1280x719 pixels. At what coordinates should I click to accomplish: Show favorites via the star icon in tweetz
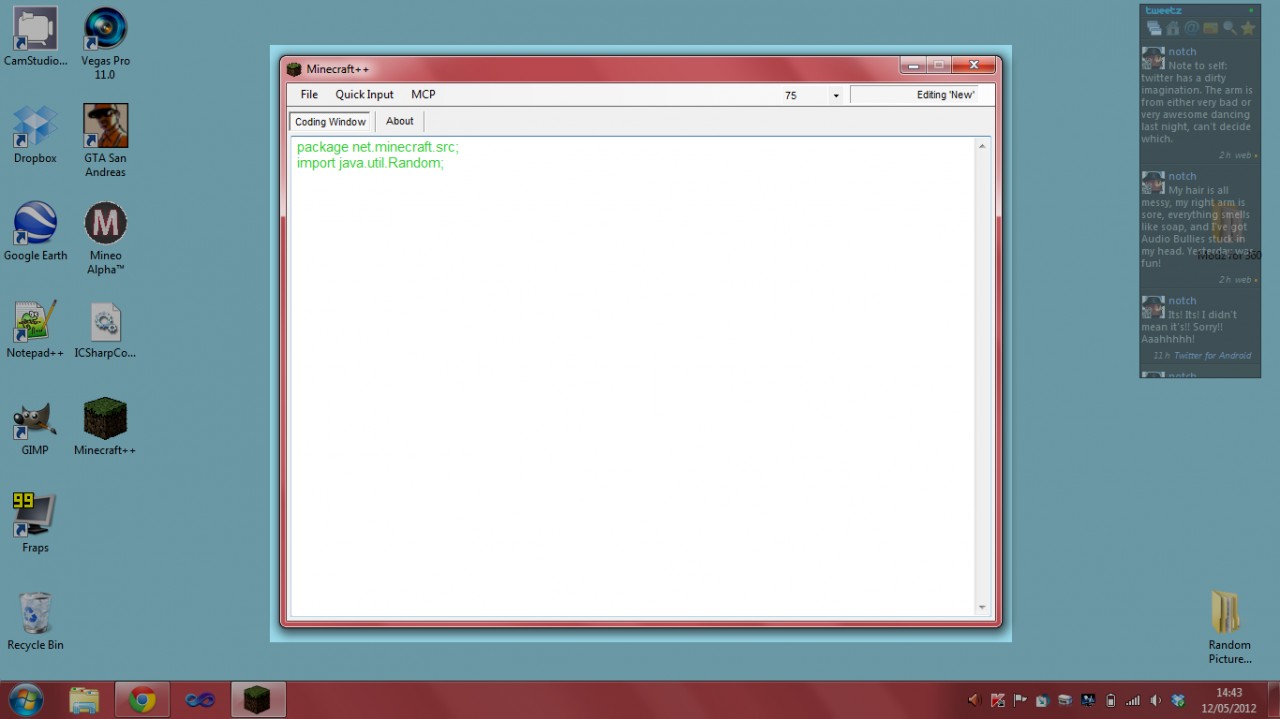[x=1249, y=28]
